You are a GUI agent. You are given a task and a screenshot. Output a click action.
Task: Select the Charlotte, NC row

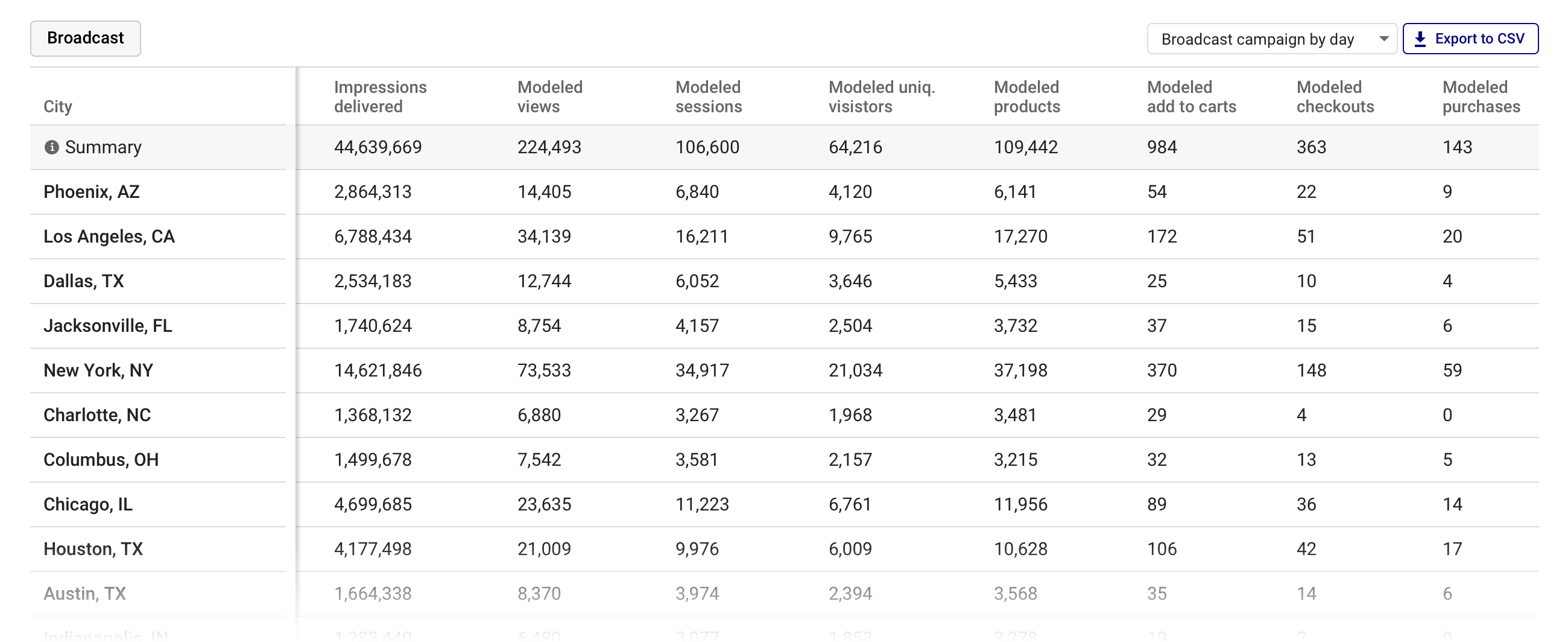pos(96,415)
